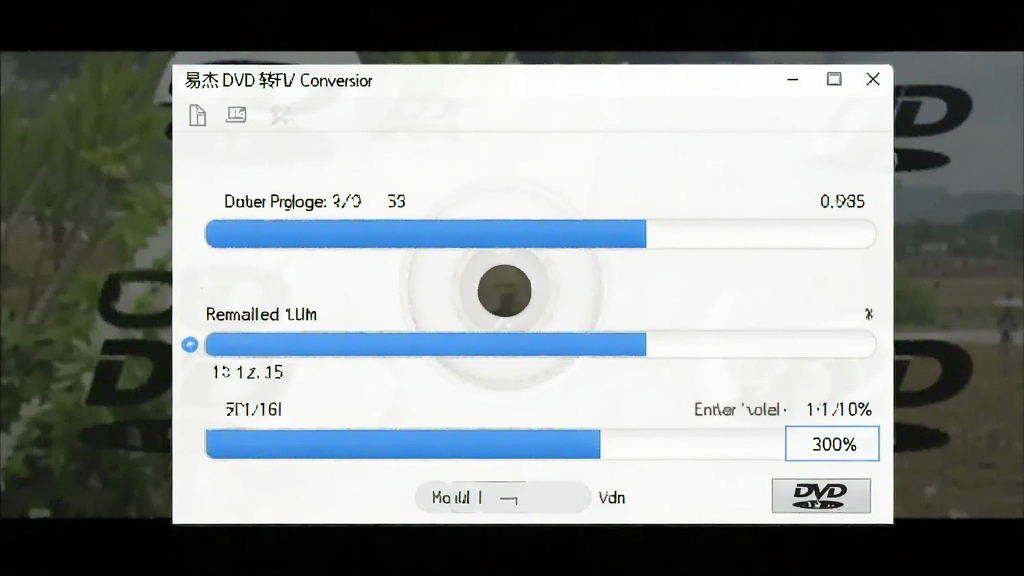The image size is (1024, 576).
Task: Click the disc center preview image
Action: (504, 291)
